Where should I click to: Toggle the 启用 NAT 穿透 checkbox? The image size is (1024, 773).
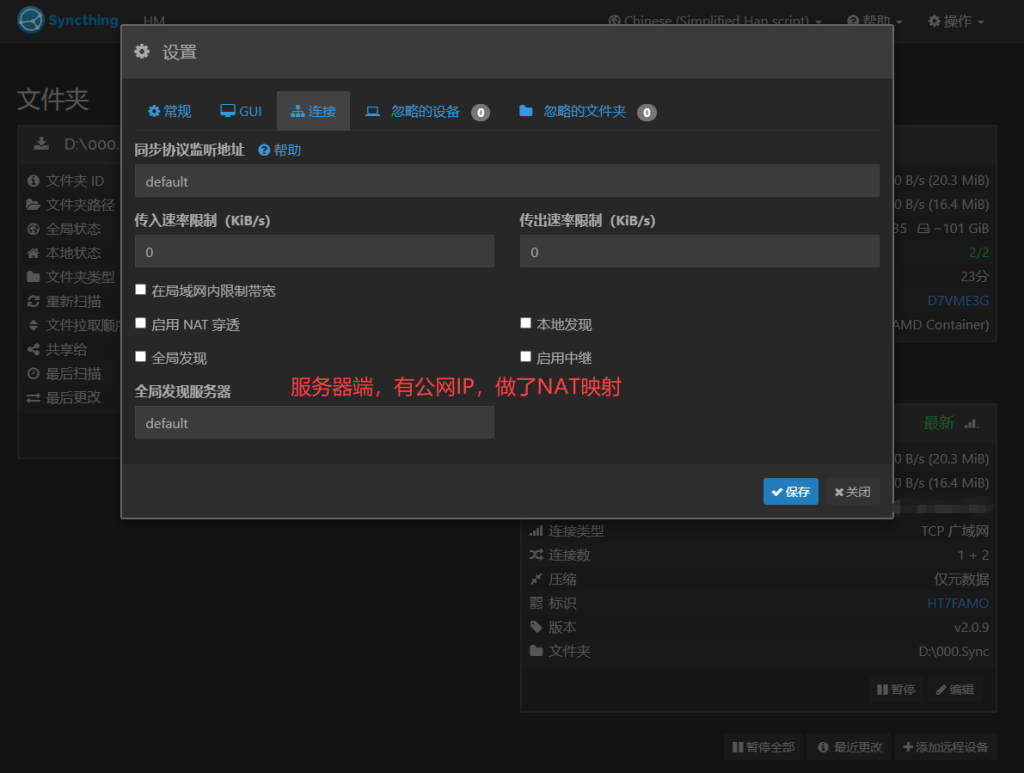point(141,324)
